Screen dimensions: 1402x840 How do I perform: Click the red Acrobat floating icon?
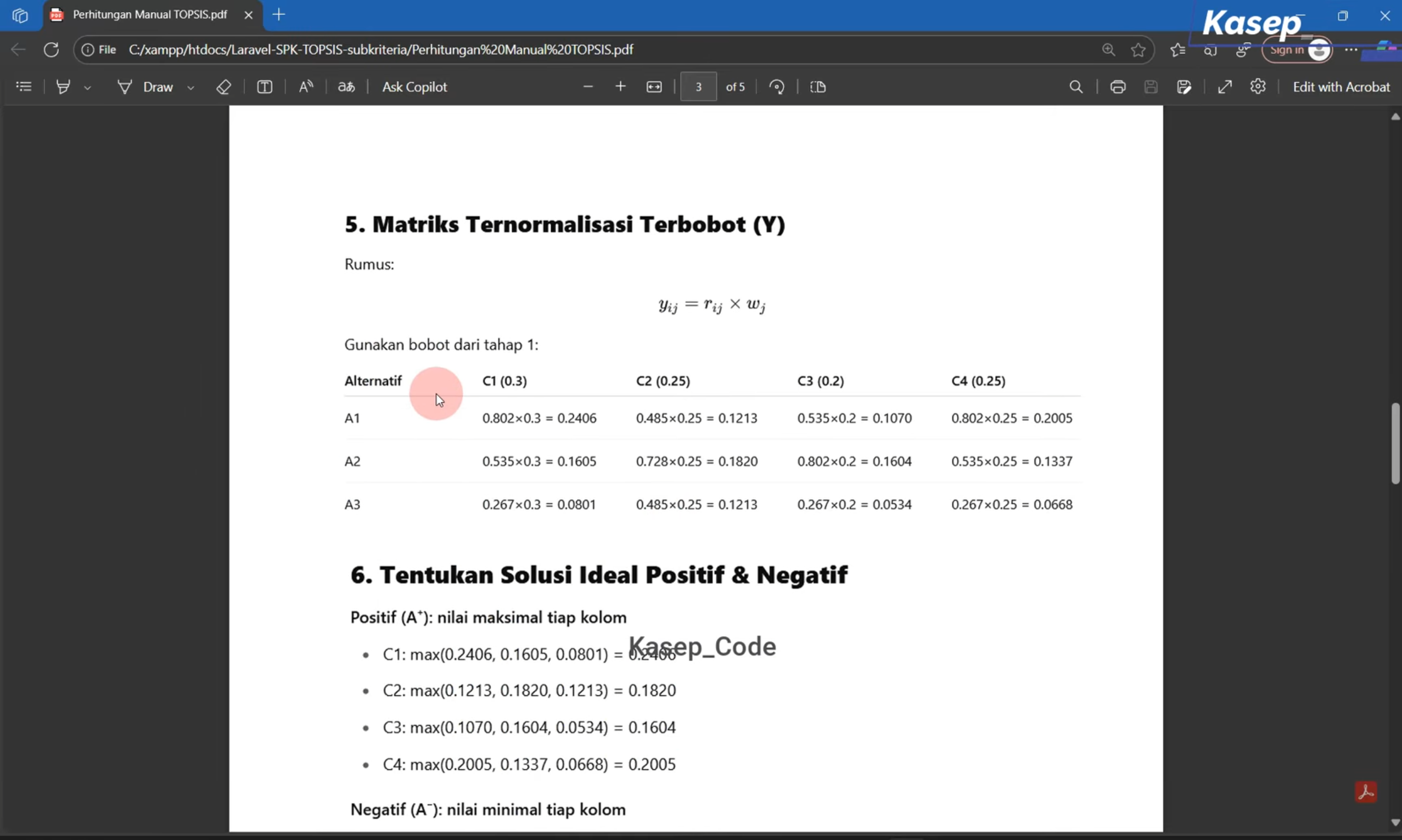point(1366,791)
